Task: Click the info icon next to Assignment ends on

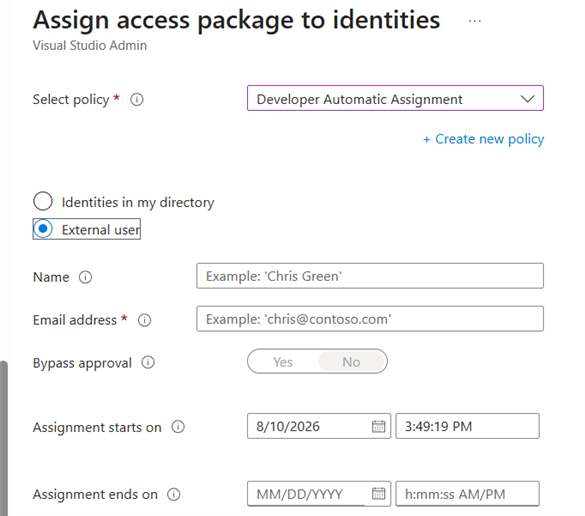Action: tap(173, 494)
